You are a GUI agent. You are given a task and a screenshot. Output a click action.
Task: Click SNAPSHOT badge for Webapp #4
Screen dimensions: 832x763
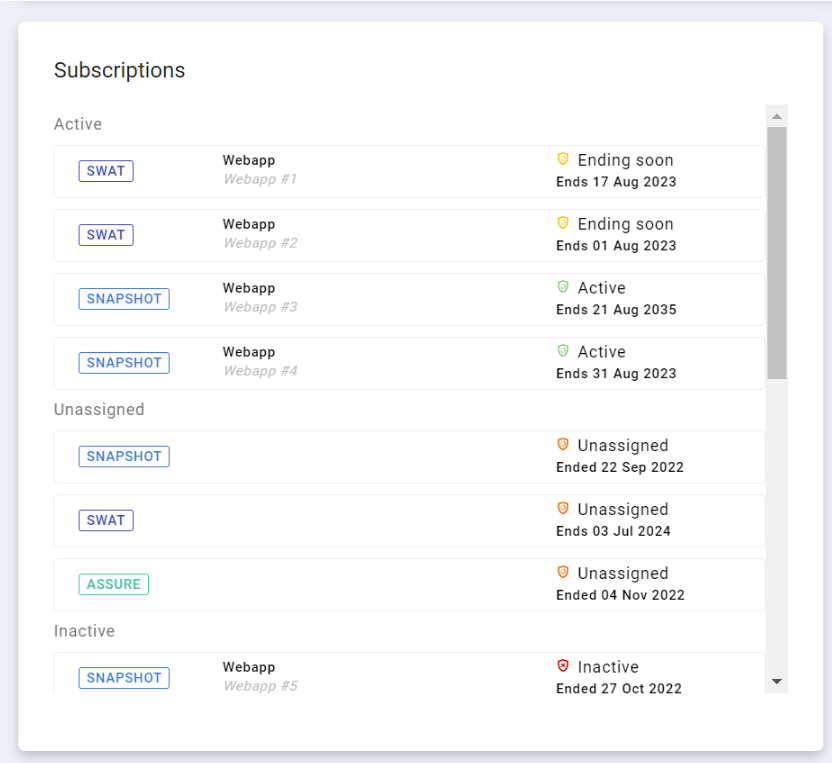[x=124, y=363]
